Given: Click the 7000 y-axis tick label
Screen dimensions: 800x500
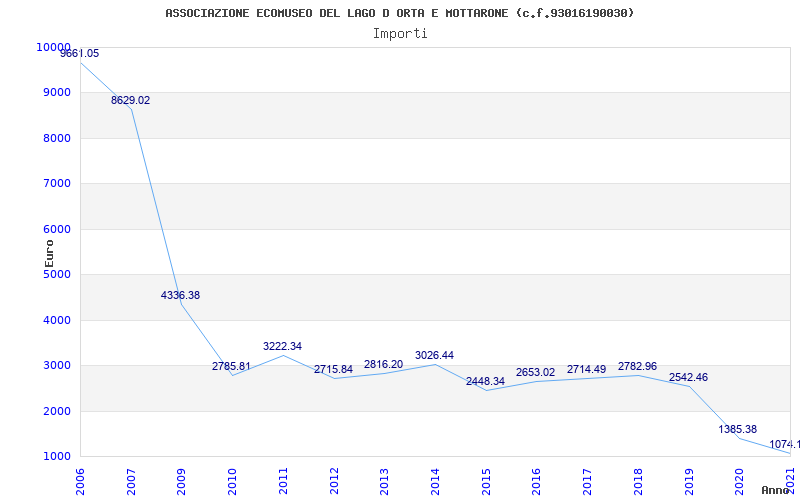Looking at the screenshot, I should pos(57,184).
